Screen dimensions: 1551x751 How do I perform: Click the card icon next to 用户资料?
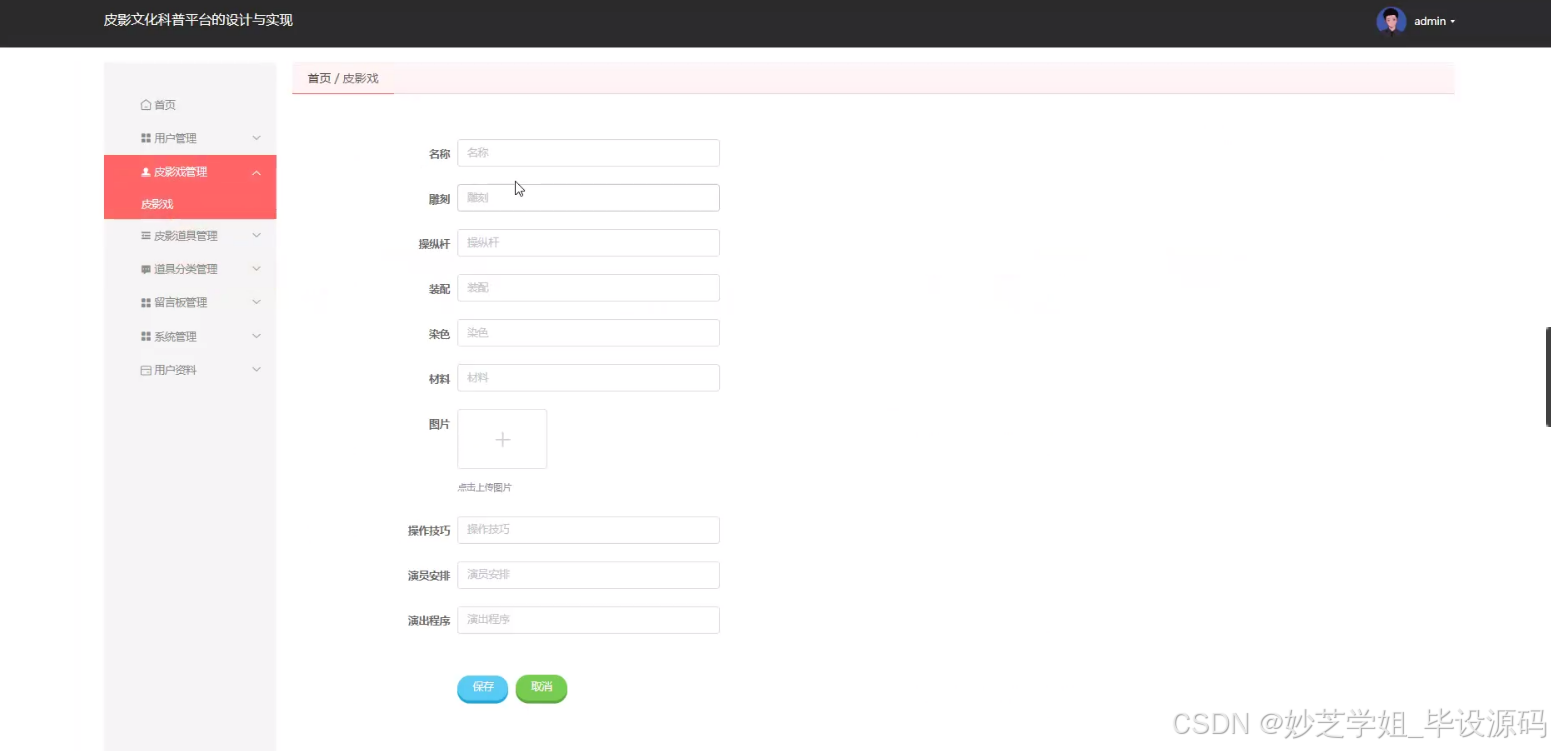[146, 370]
